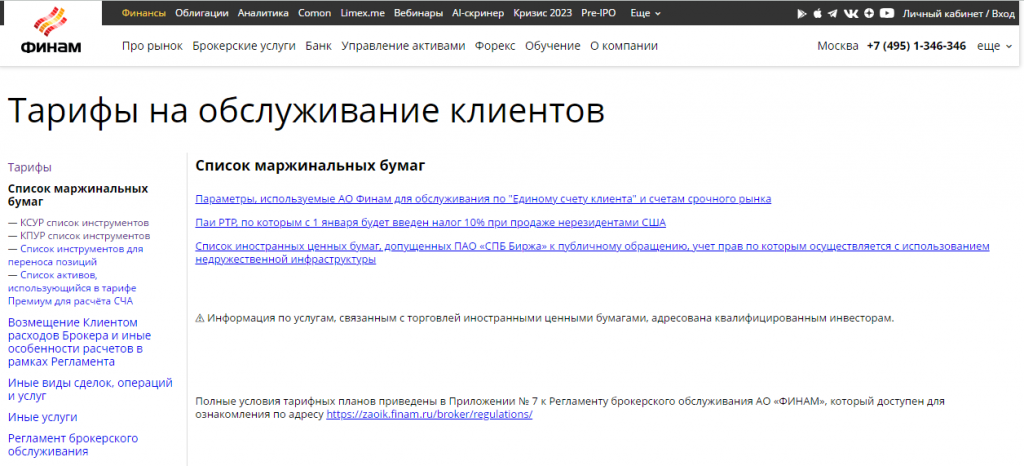Viewport: 1024px width, 466px height.
Task: Open Список инструментов для переноса позиций
Action: (76, 255)
